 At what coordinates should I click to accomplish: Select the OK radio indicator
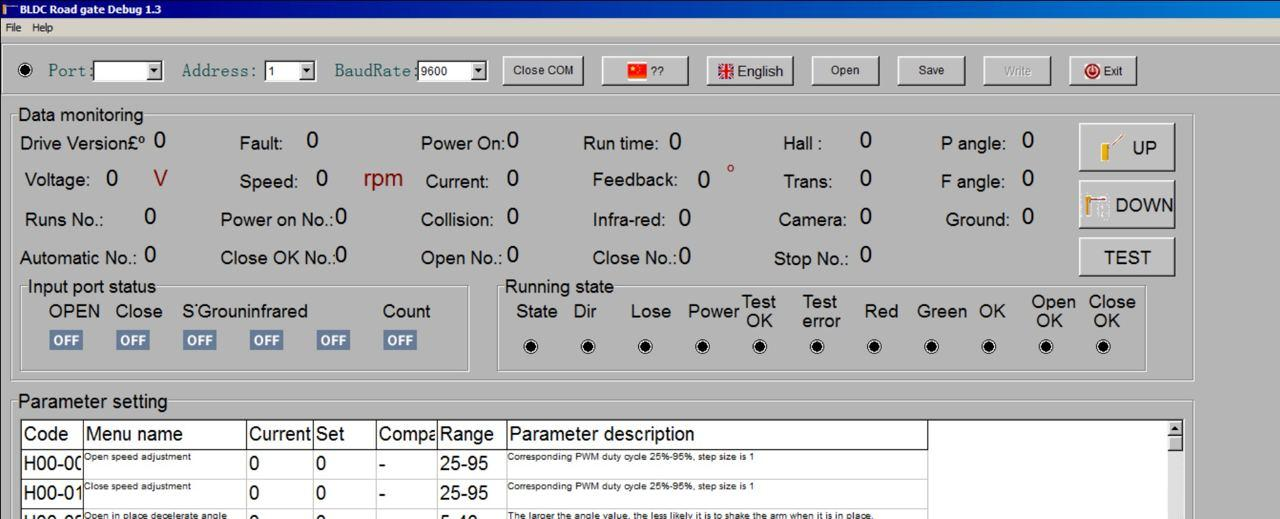[989, 347]
